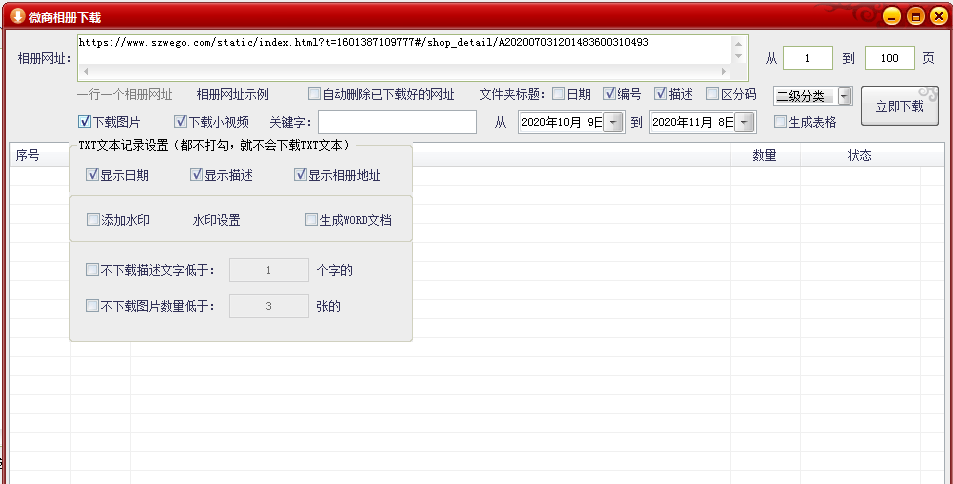Toggle the 添加水印 checkbox
953x484 pixels.
coord(93,220)
